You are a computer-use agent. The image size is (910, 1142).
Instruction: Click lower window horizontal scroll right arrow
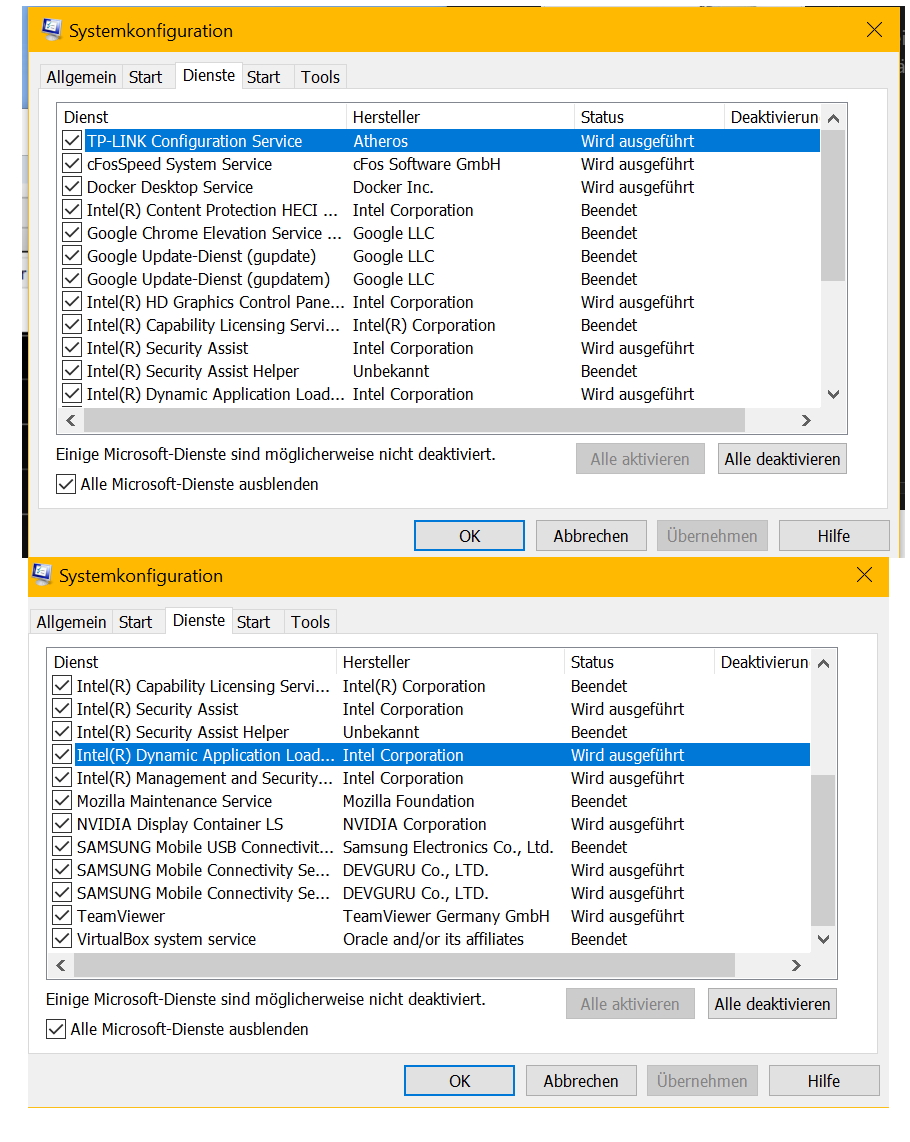coord(795,965)
